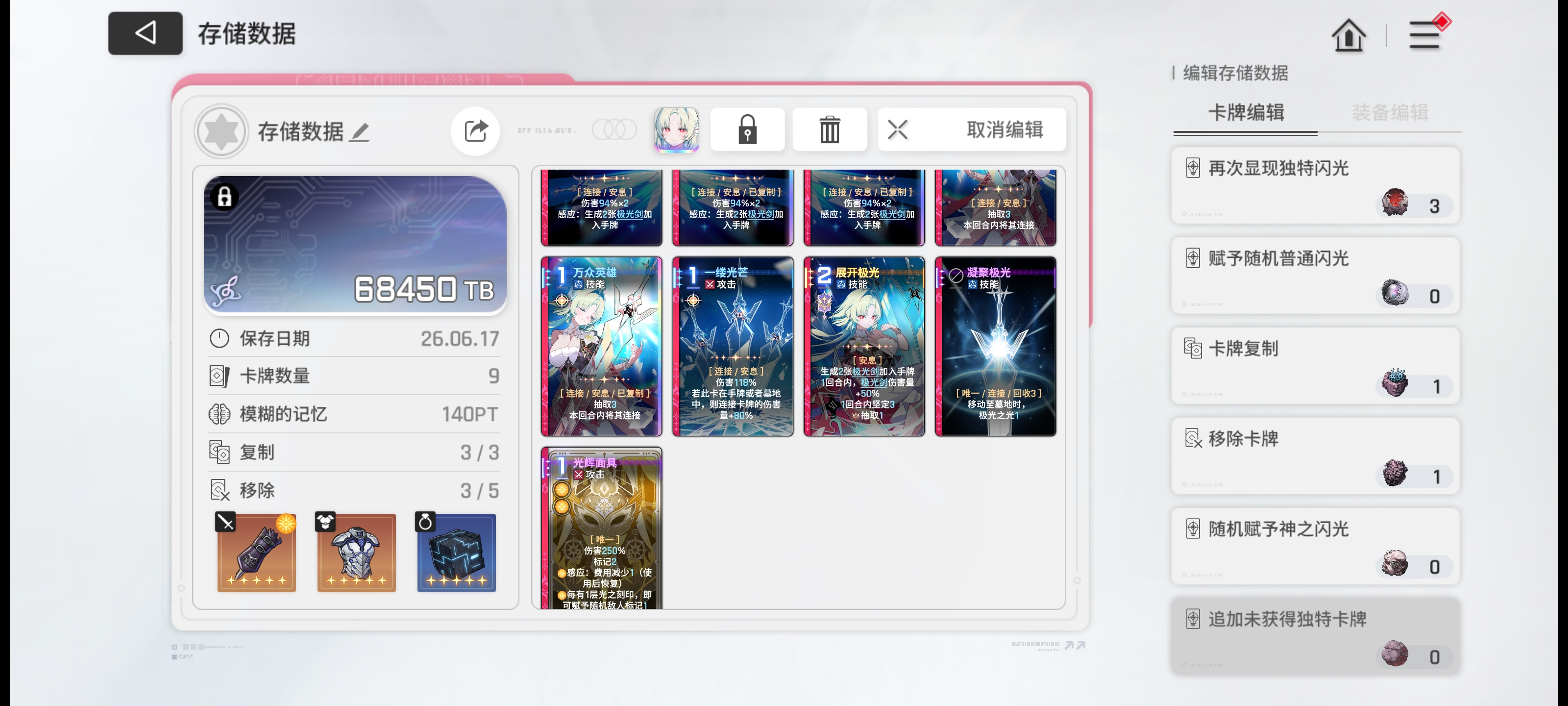Select the 万众英雄 skill card
This screenshot has width=1568, height=706.
click(601, 346)
